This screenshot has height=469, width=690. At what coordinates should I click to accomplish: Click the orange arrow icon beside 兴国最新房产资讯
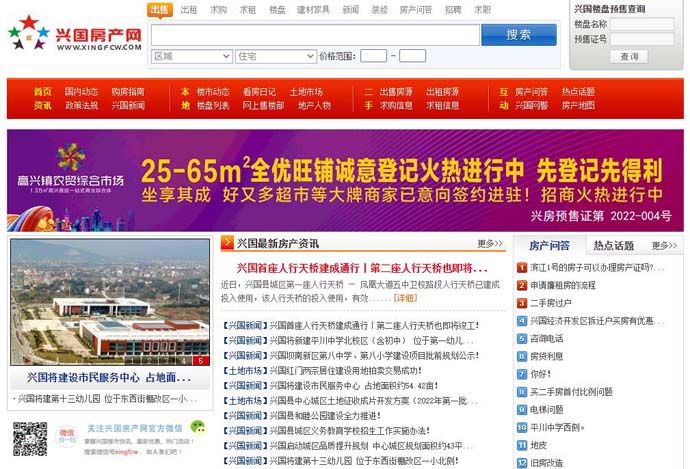point(228,243)
